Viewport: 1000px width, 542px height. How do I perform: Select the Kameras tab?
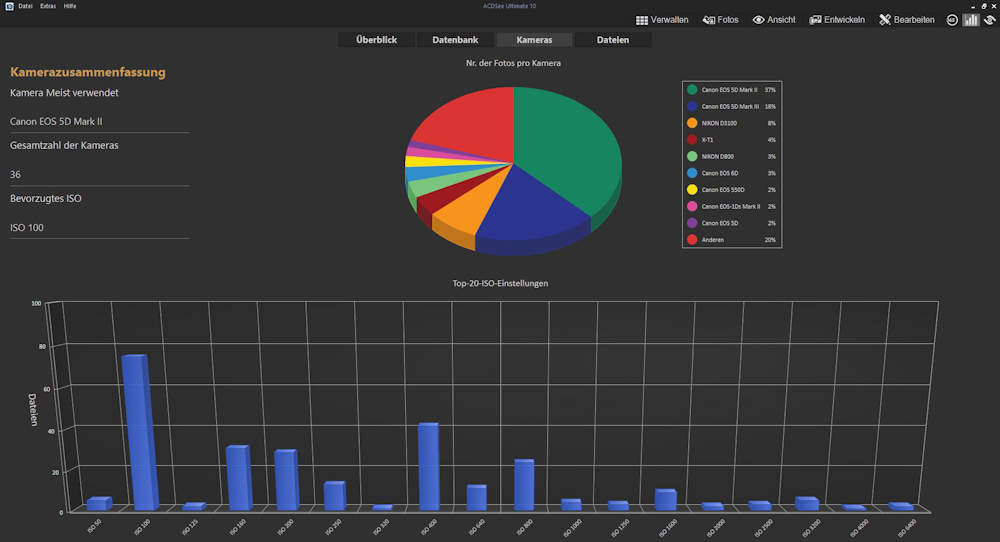pos(534,40)
